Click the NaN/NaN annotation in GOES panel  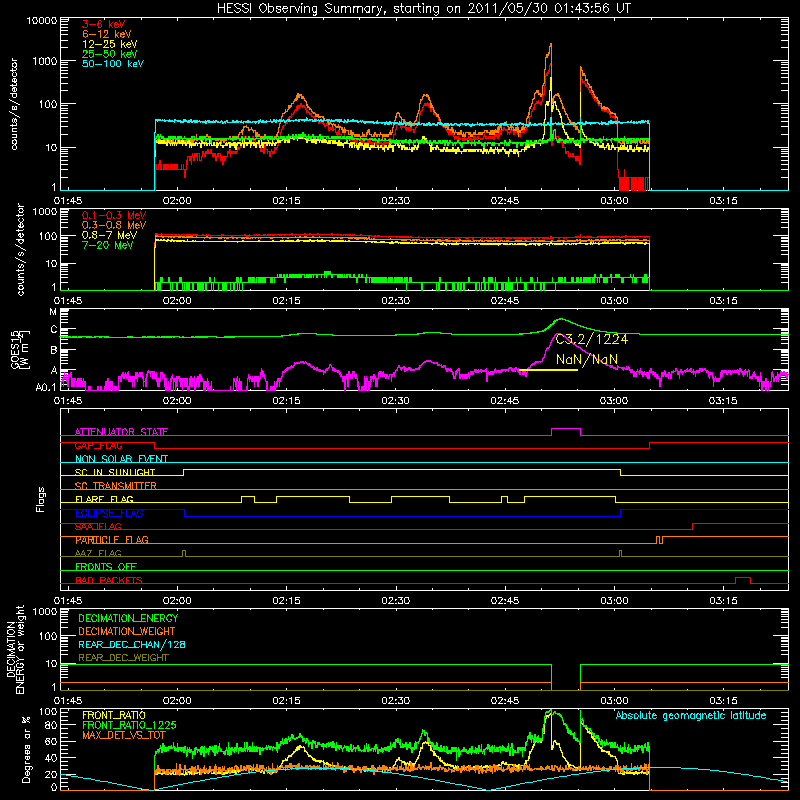587,360
